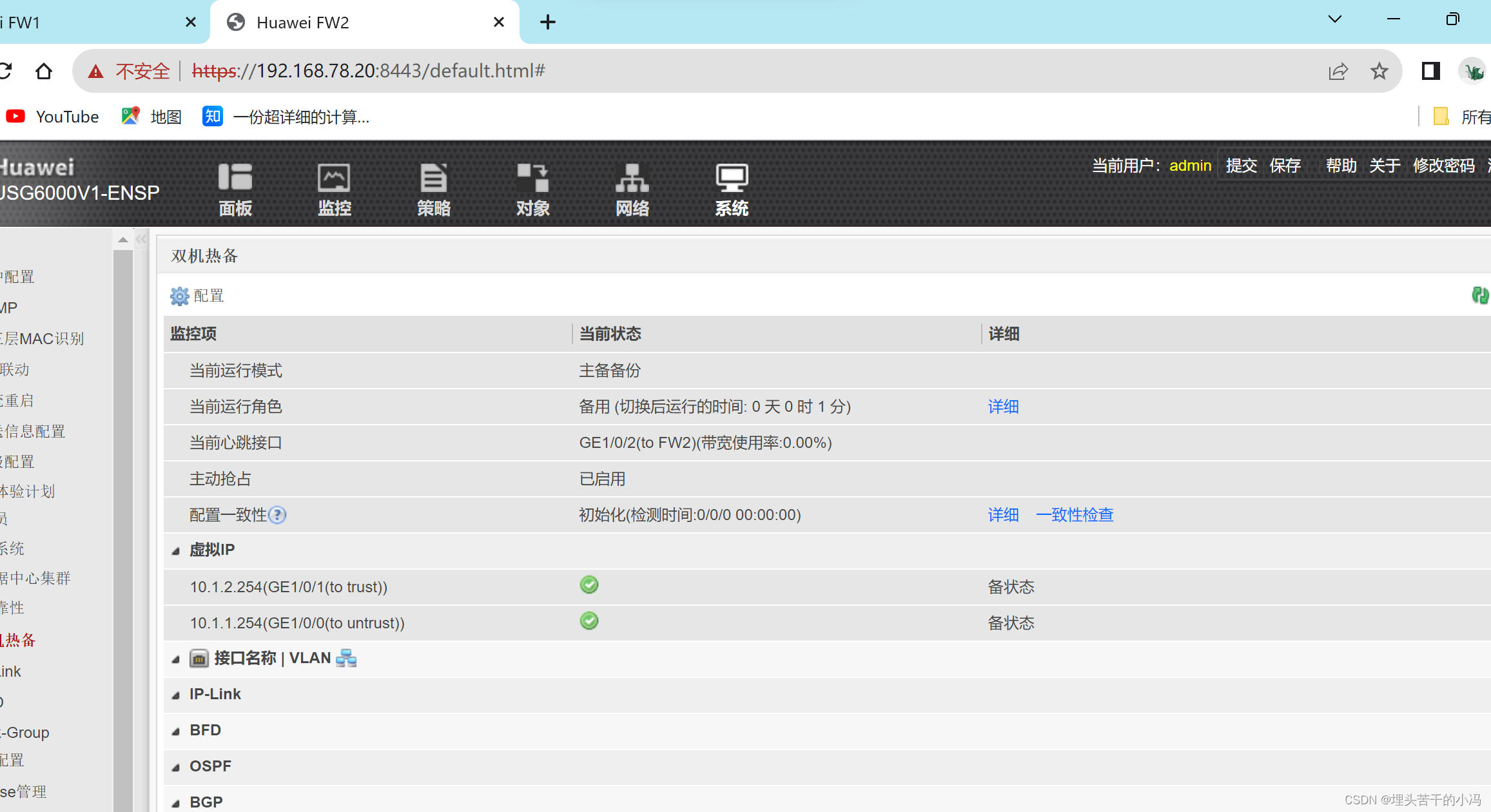Collapse the left sidebar panel arrows
The height and width of the screenshot is (812, 1491).
141,239
